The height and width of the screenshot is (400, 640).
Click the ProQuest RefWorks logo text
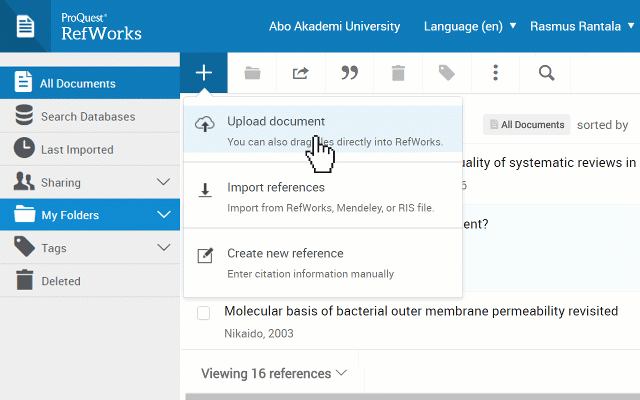click(x=101, y=27)
